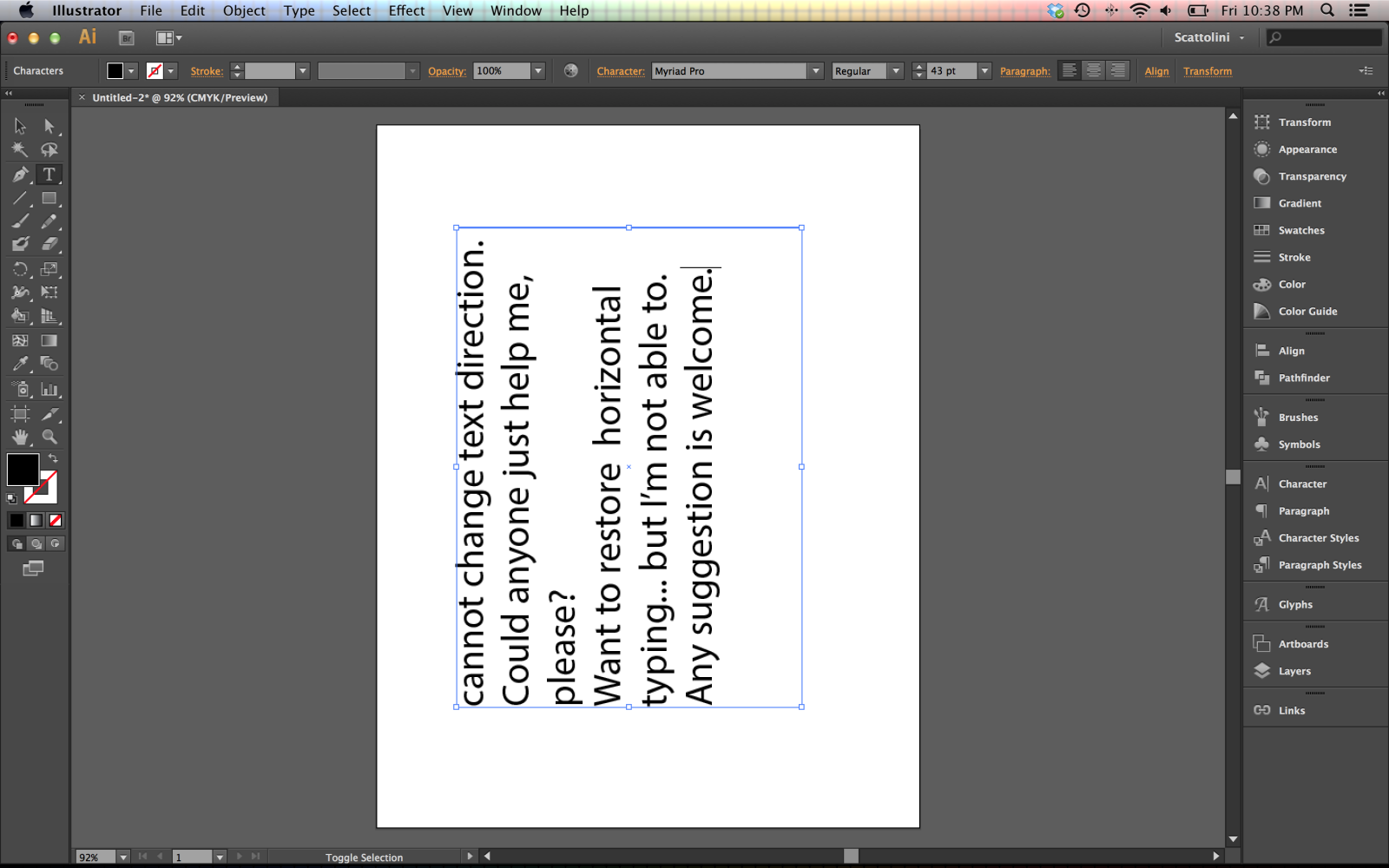Open the Object menu
The width and height of the screenshot is (1389, 868).
pos(244,10)
